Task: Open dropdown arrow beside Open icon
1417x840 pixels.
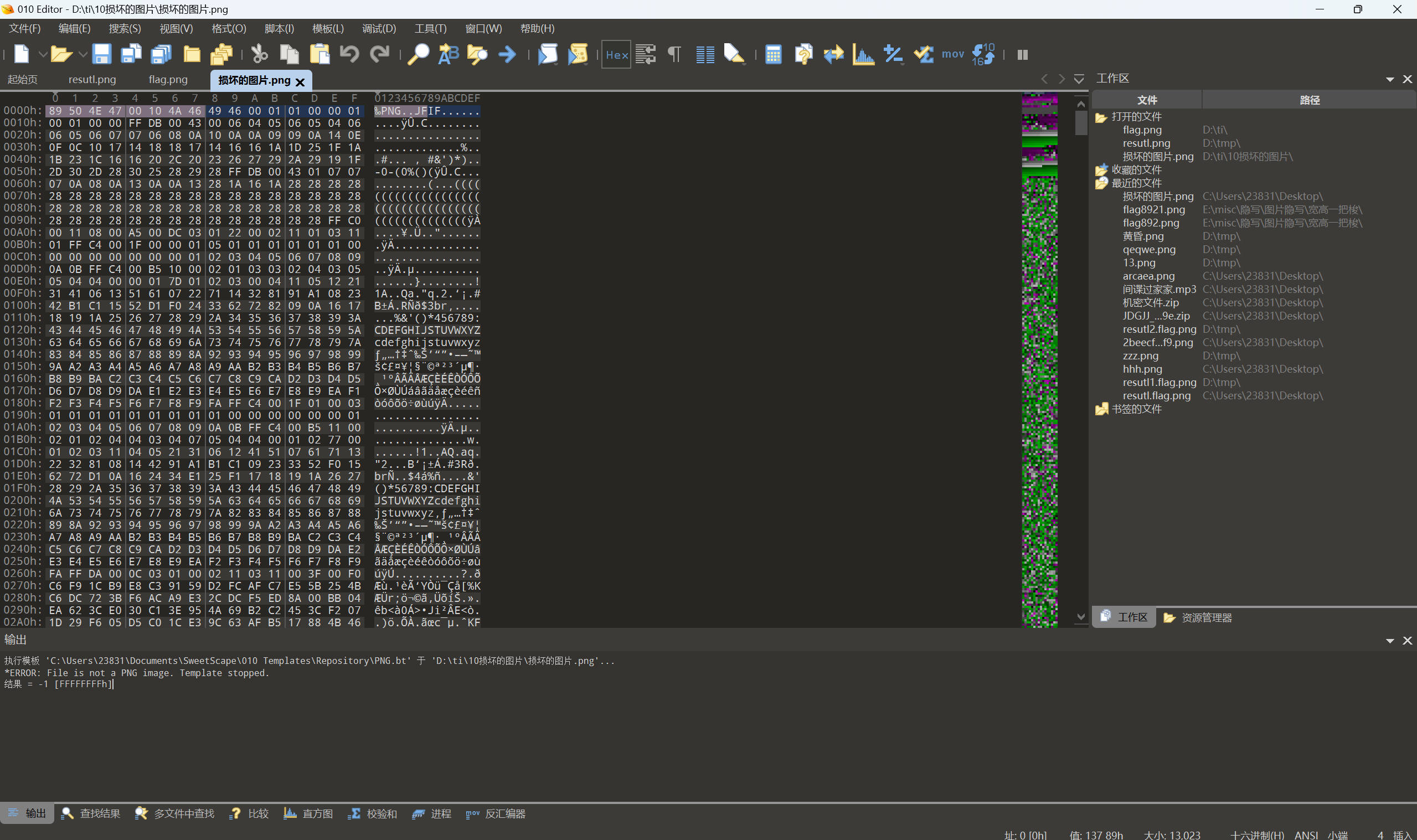Action: coord(82,55)
